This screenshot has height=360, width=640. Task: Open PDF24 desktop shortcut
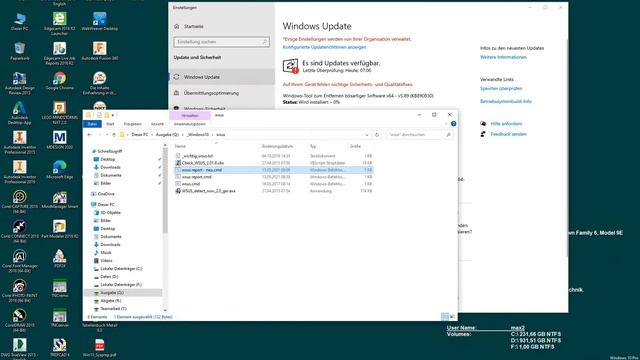[x=60, y=259]
